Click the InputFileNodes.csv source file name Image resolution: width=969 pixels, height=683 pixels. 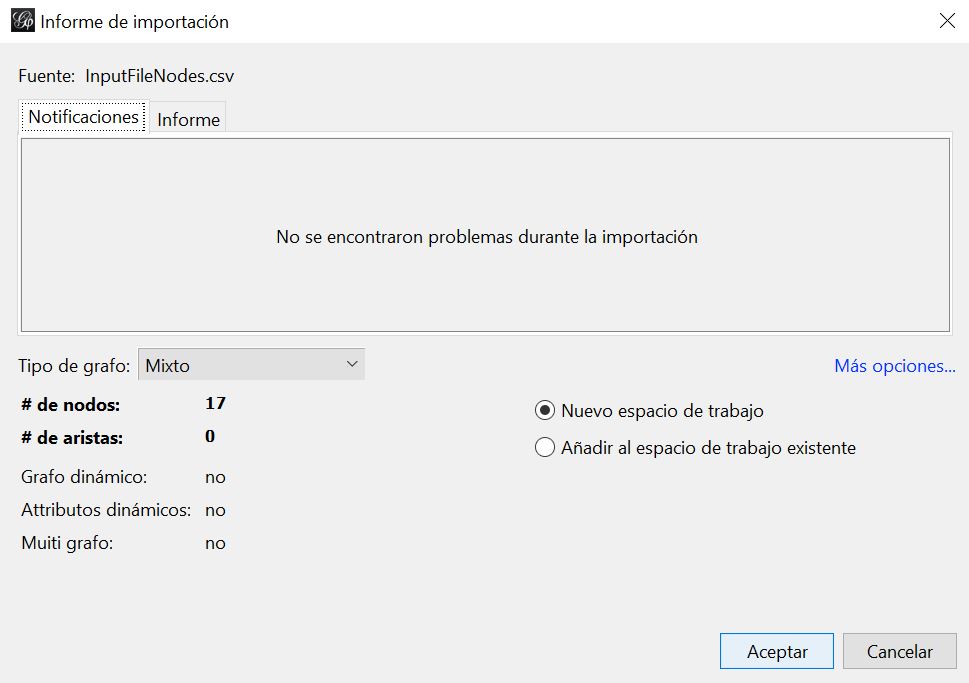point(160,75)
